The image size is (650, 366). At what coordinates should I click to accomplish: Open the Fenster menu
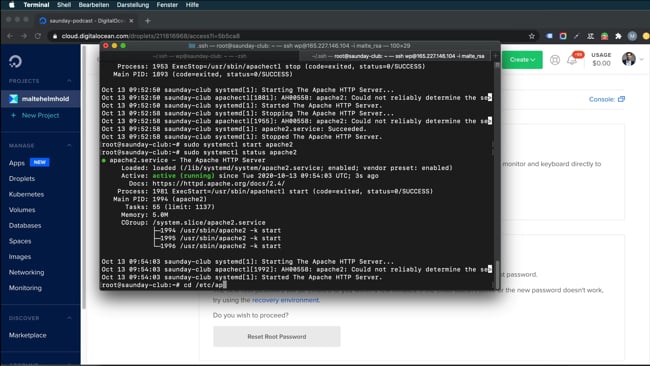[167, 5]
